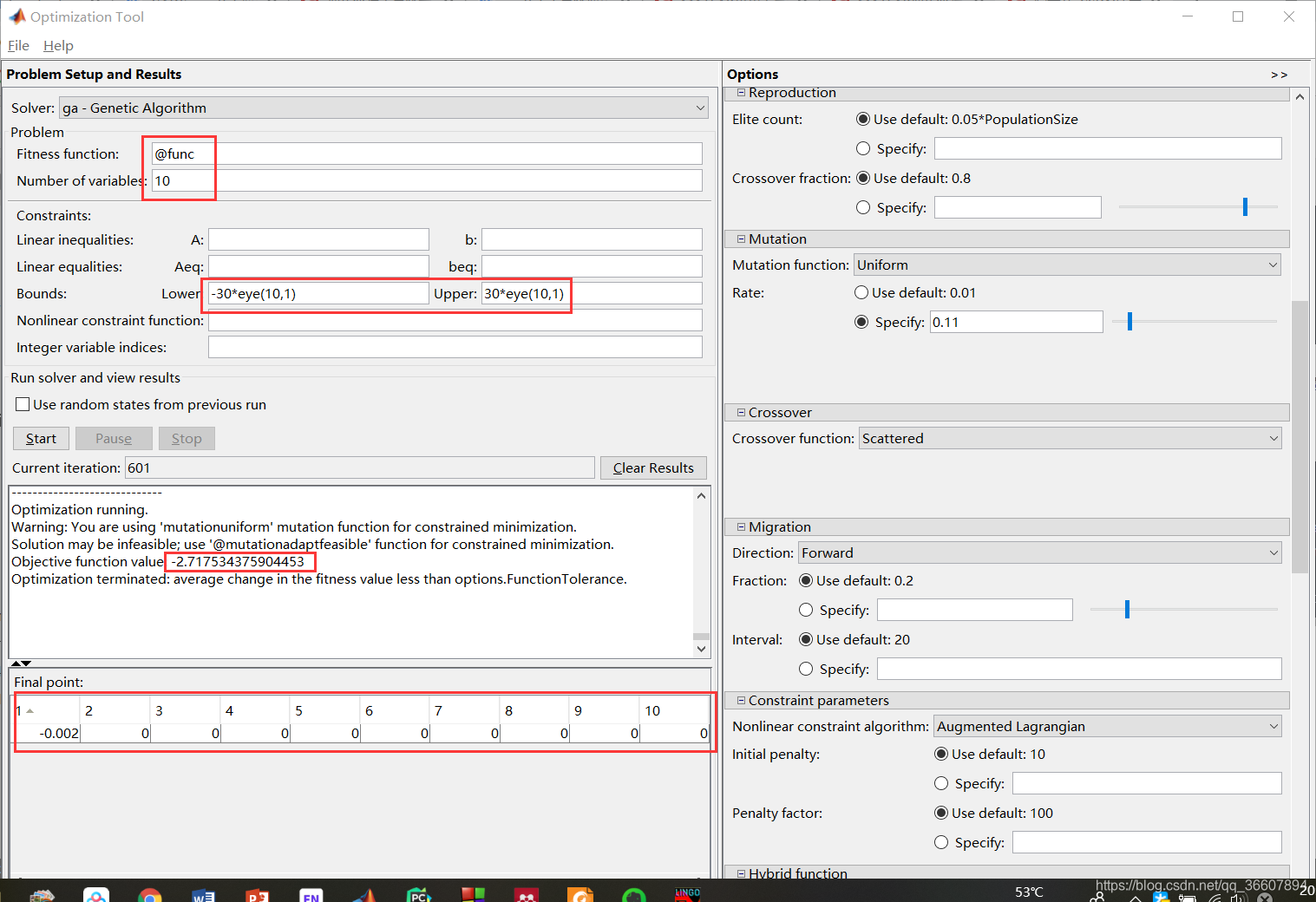Select Crossover fraction use default 0.8
The width and height of the screenshot is (1316, 902).
coord(863,178)
